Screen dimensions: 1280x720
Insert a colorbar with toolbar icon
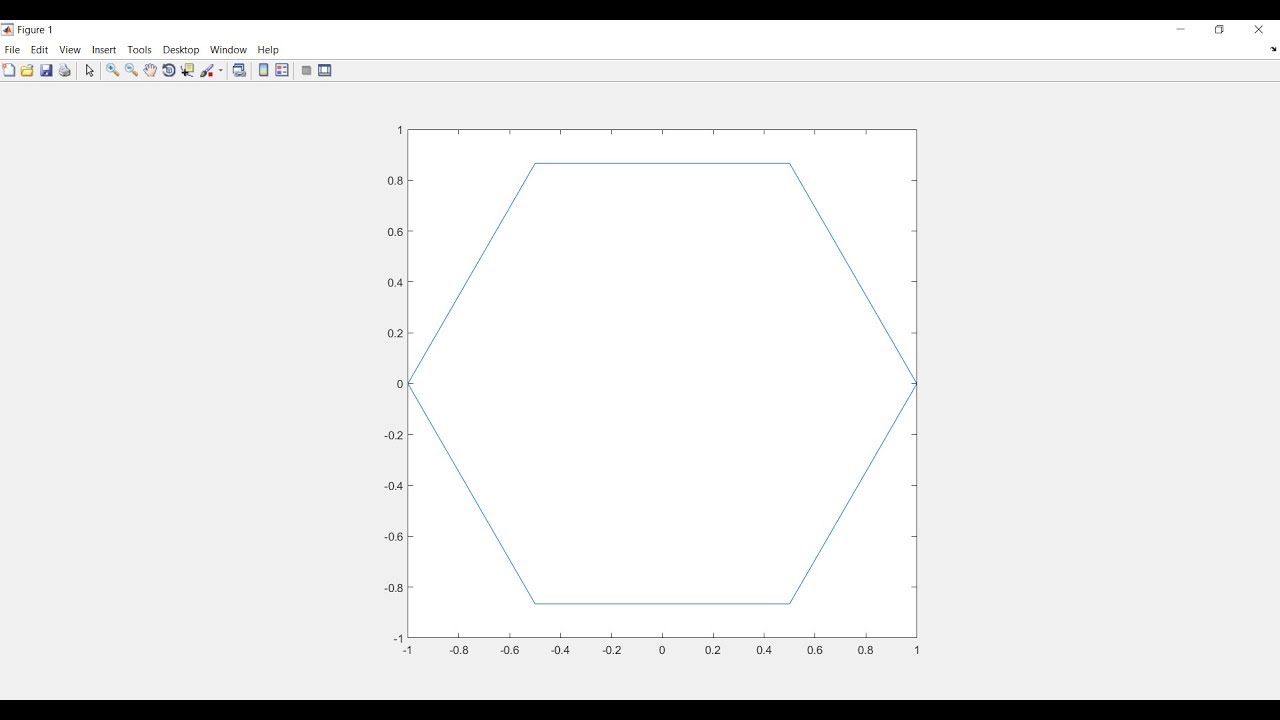[264, 70]
